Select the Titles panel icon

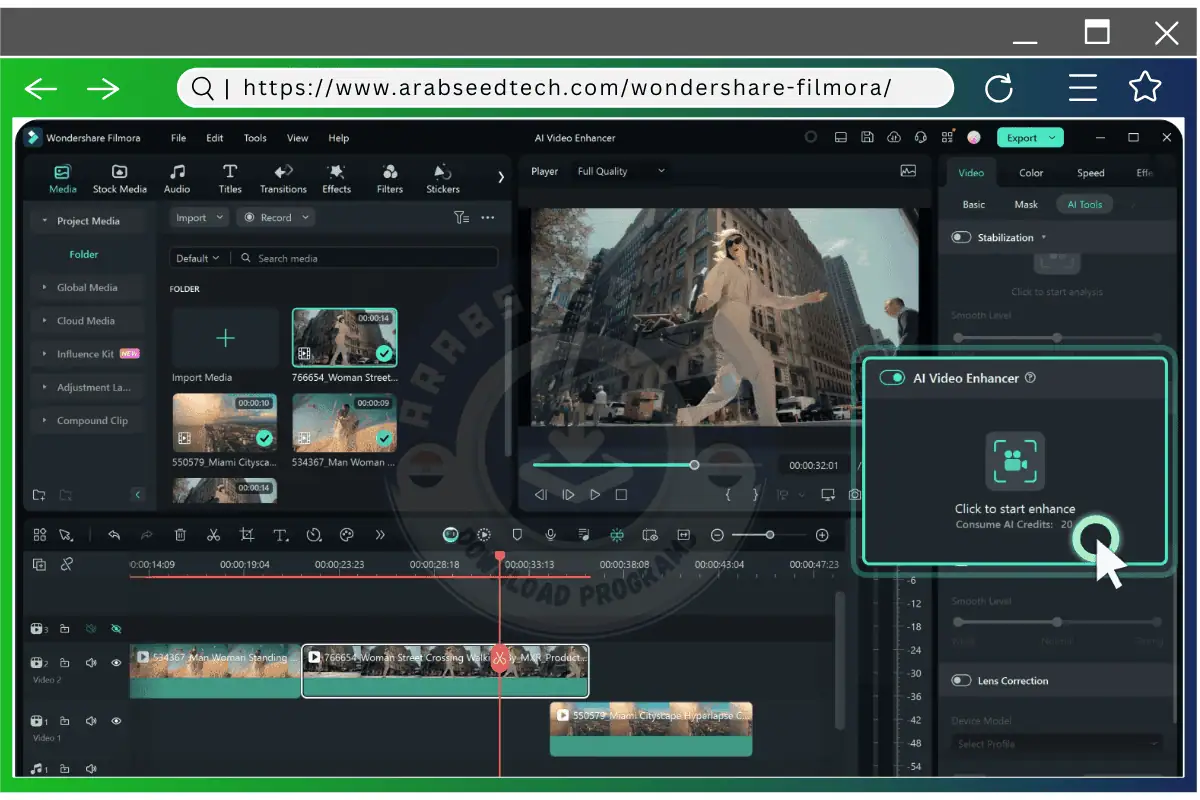coord(229,177)
